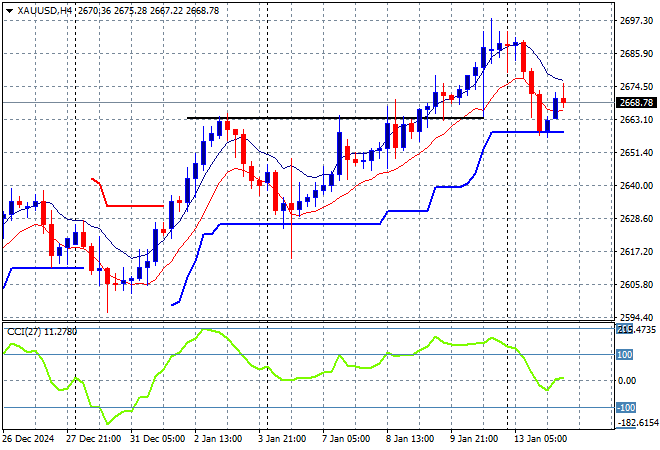Click the 2628.60 price axis label

pyautogui.click(x=636, y=218)
